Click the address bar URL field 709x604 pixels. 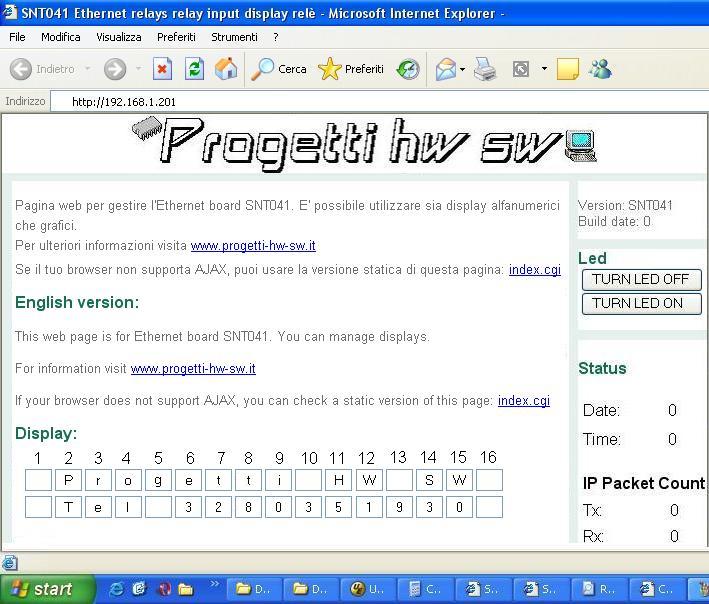pyautogui.click(x=378, y=102)
